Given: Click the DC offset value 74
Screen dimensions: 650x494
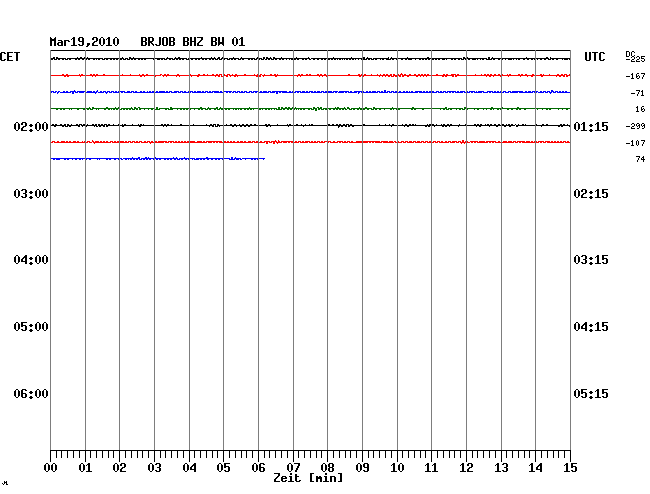Looking at the screenshot, I should (640, 159).
